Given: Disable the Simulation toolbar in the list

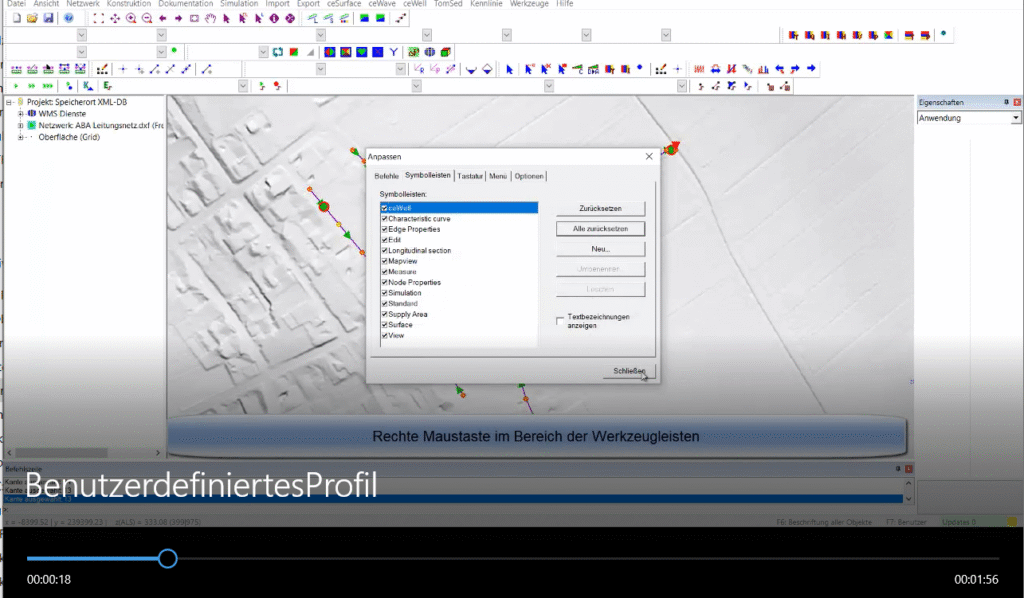Looking at the screenshot, I should [x=384, y=293].
